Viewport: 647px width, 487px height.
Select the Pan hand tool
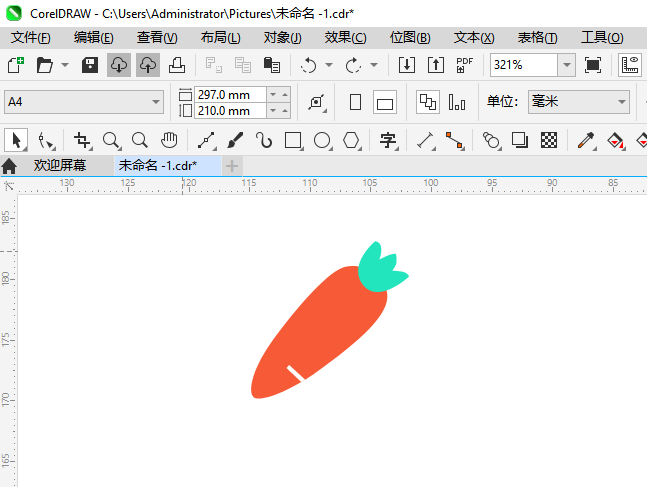tap(169, 140)
